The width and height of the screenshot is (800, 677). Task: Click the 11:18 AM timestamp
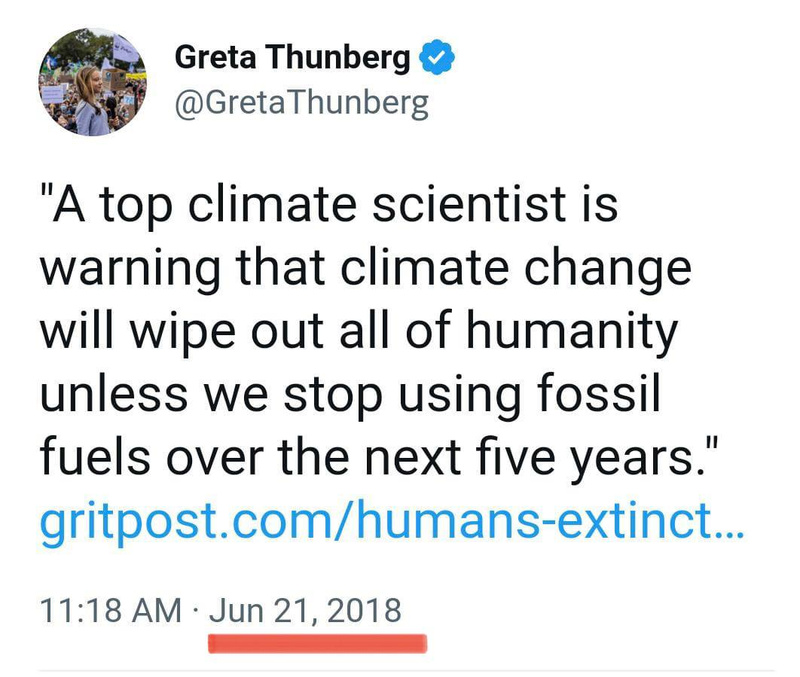(x=110, y=609)
